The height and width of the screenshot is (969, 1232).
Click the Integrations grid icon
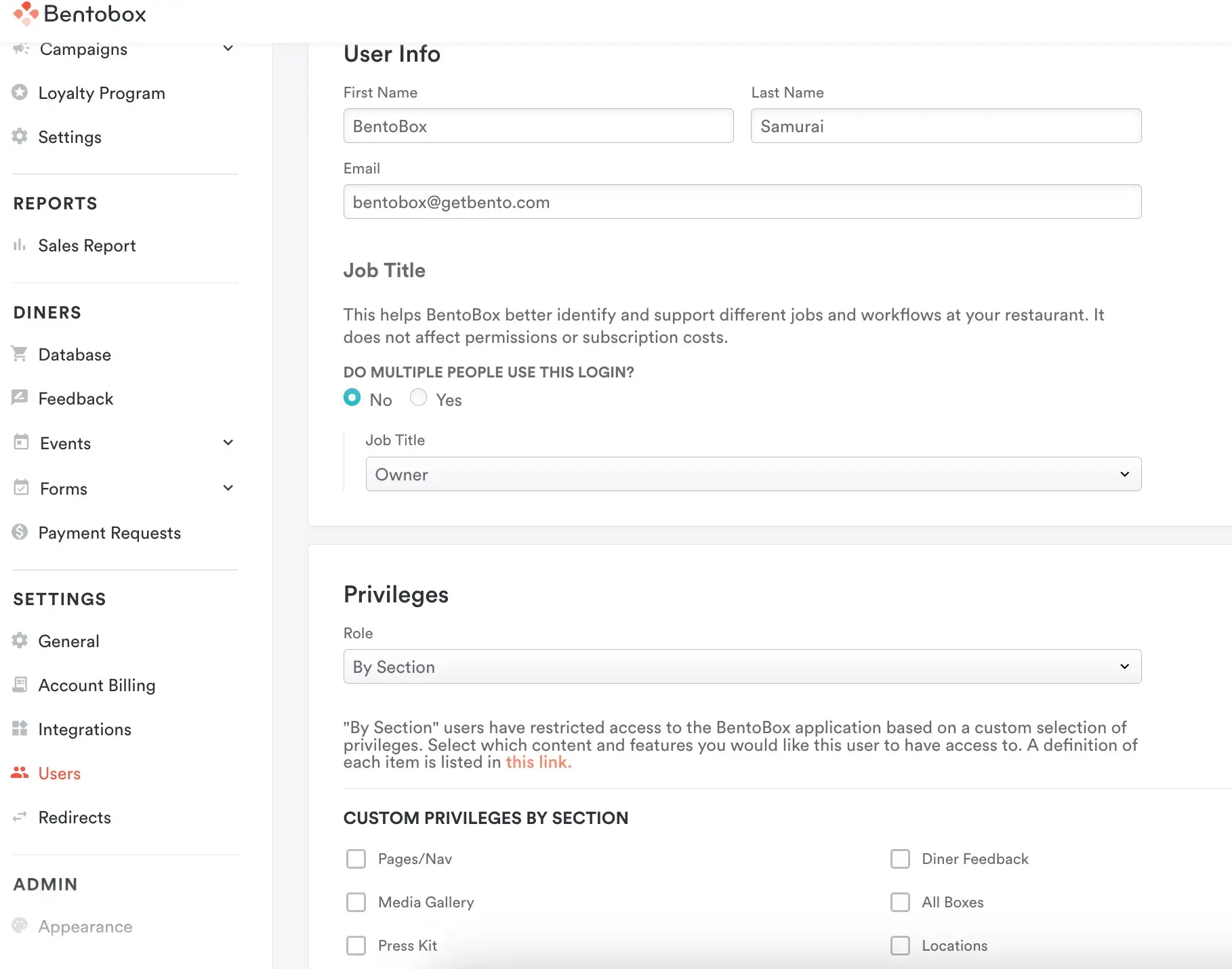20,728
